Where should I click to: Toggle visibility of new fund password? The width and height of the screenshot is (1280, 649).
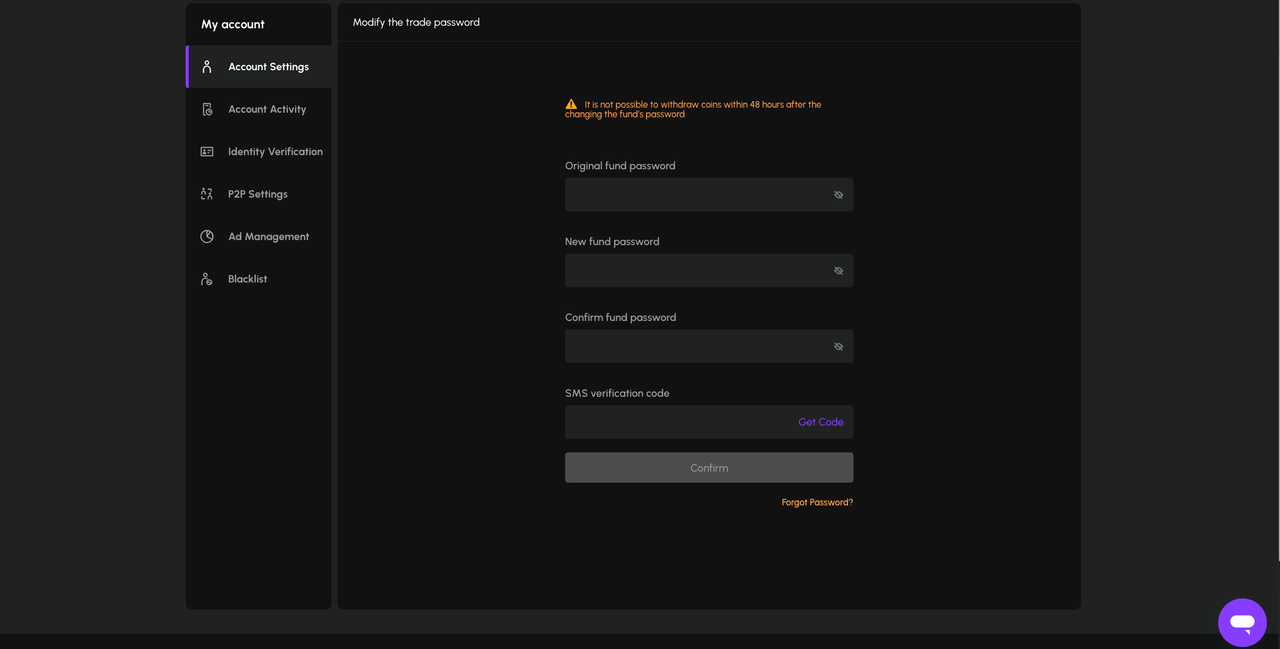pos(839,271)
